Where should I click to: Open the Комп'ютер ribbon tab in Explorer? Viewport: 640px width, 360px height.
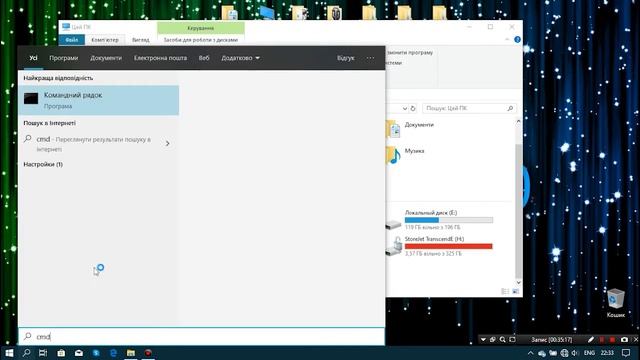point(104,40)
